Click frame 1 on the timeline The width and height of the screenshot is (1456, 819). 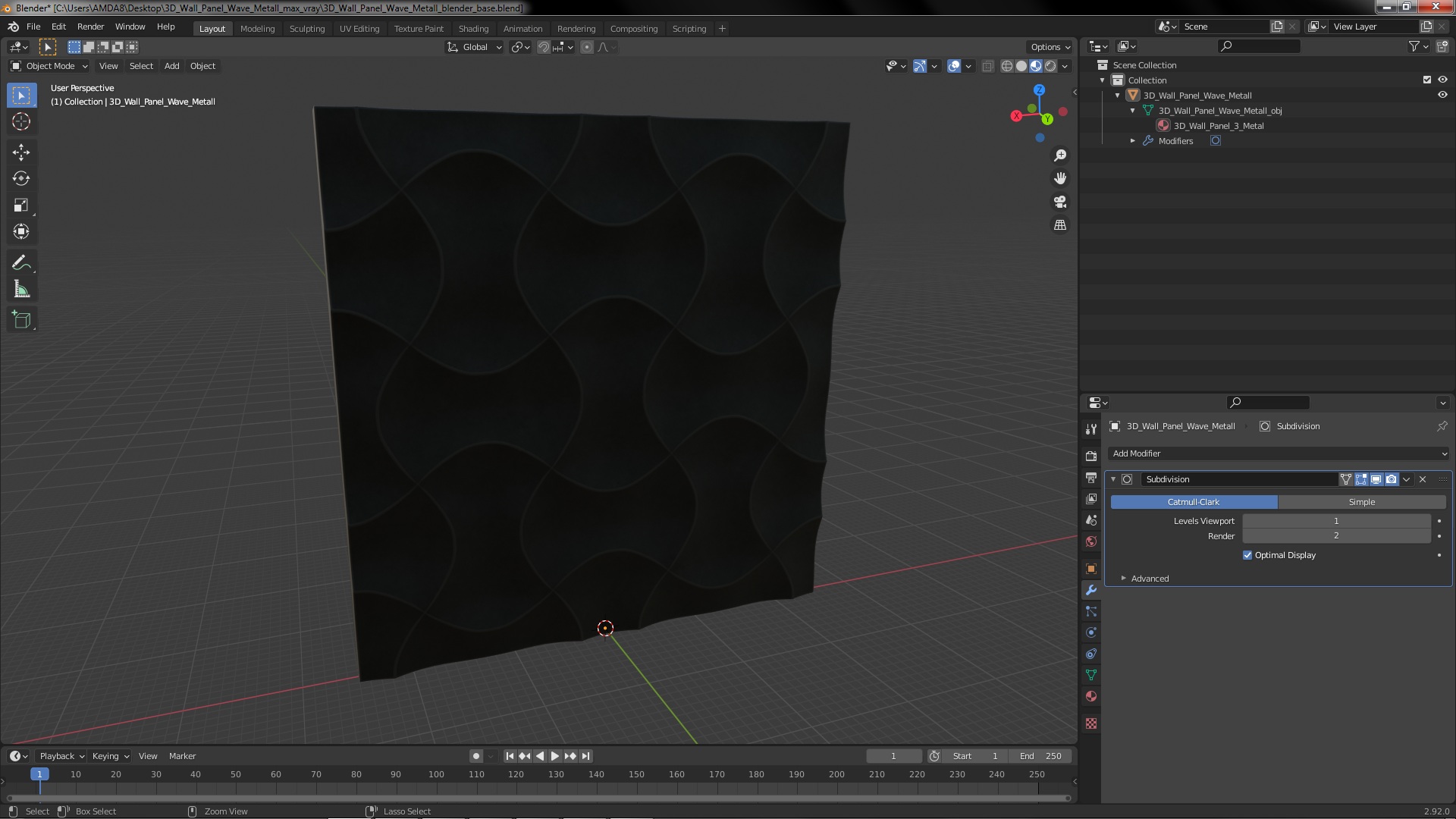pos(39,773)
